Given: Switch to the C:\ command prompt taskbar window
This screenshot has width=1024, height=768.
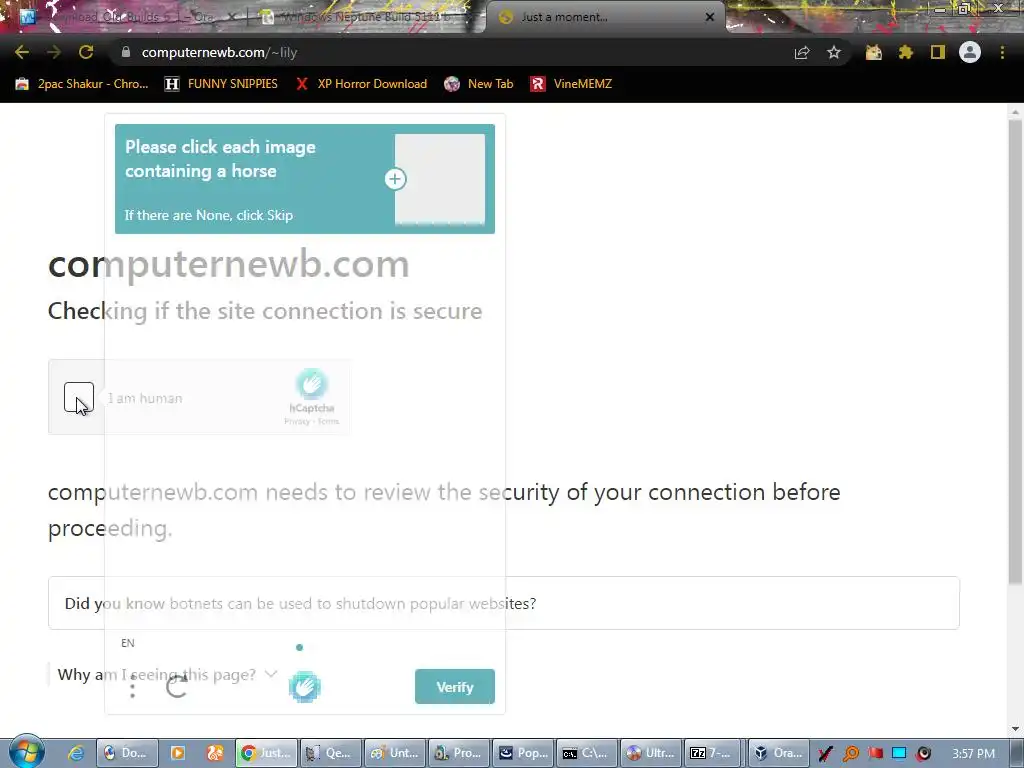Looking at the screenshot, I should 586,753.
